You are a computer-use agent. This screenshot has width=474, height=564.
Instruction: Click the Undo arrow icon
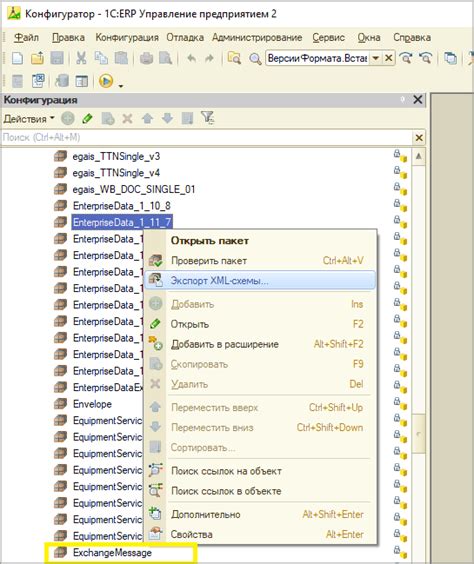[192, 58]
